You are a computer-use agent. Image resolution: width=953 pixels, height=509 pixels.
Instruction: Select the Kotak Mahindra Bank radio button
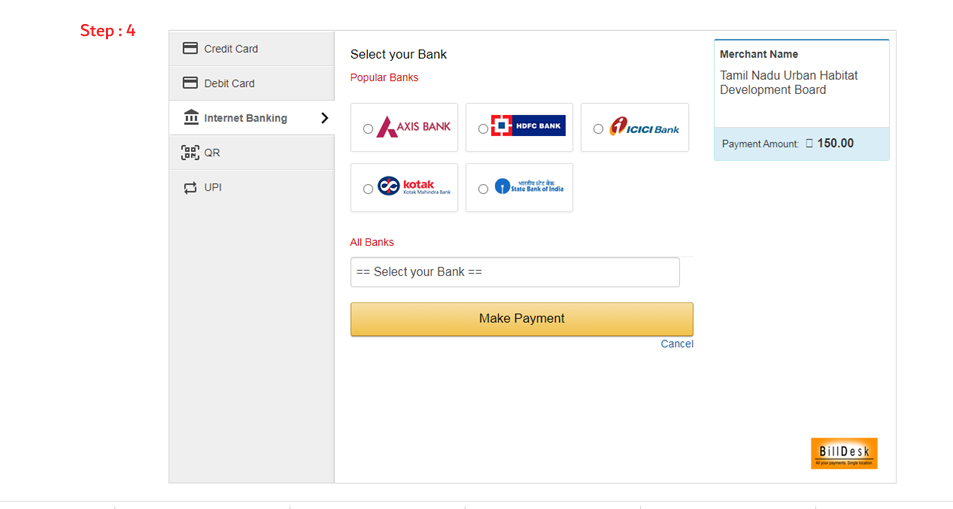[x=368, y=189]
